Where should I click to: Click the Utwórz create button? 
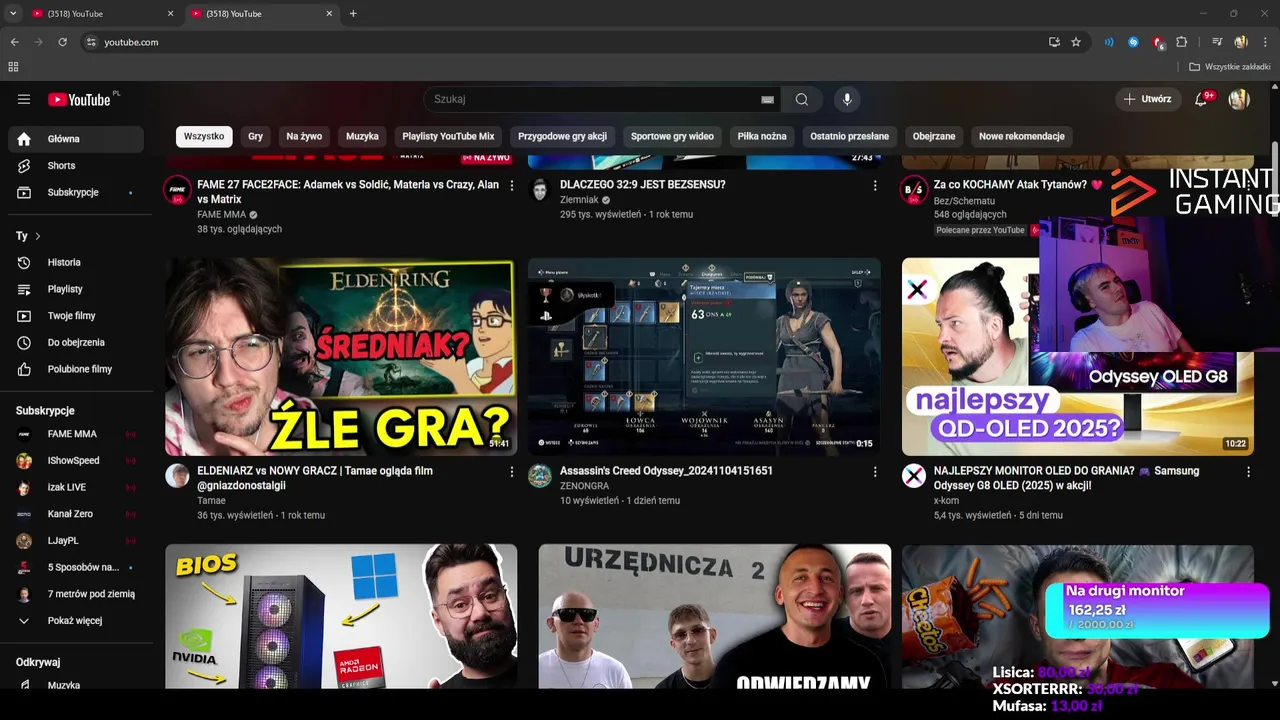[x=1147, y=99]
